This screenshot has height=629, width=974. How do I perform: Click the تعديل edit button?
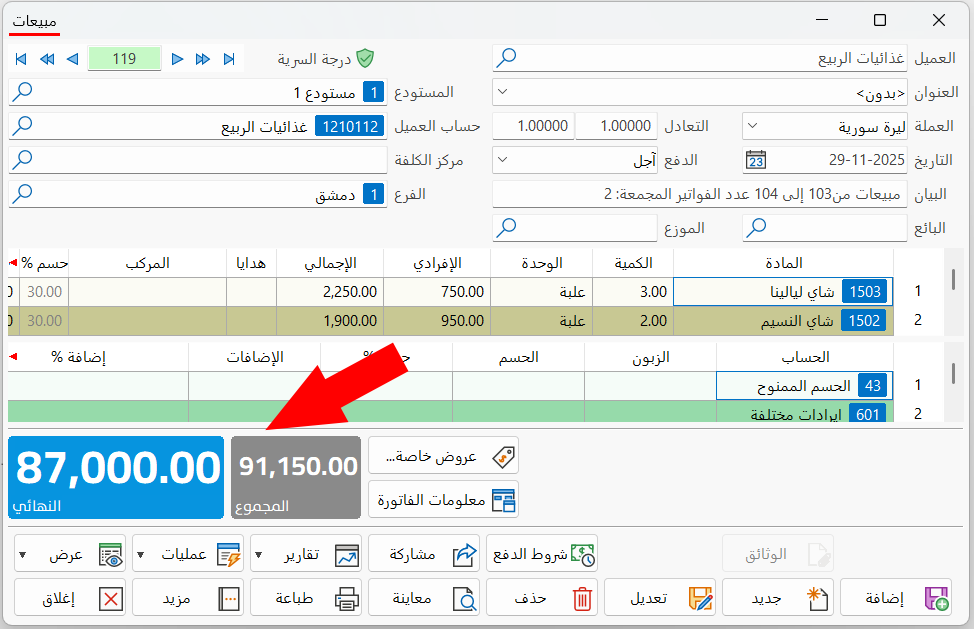point(660,598)
